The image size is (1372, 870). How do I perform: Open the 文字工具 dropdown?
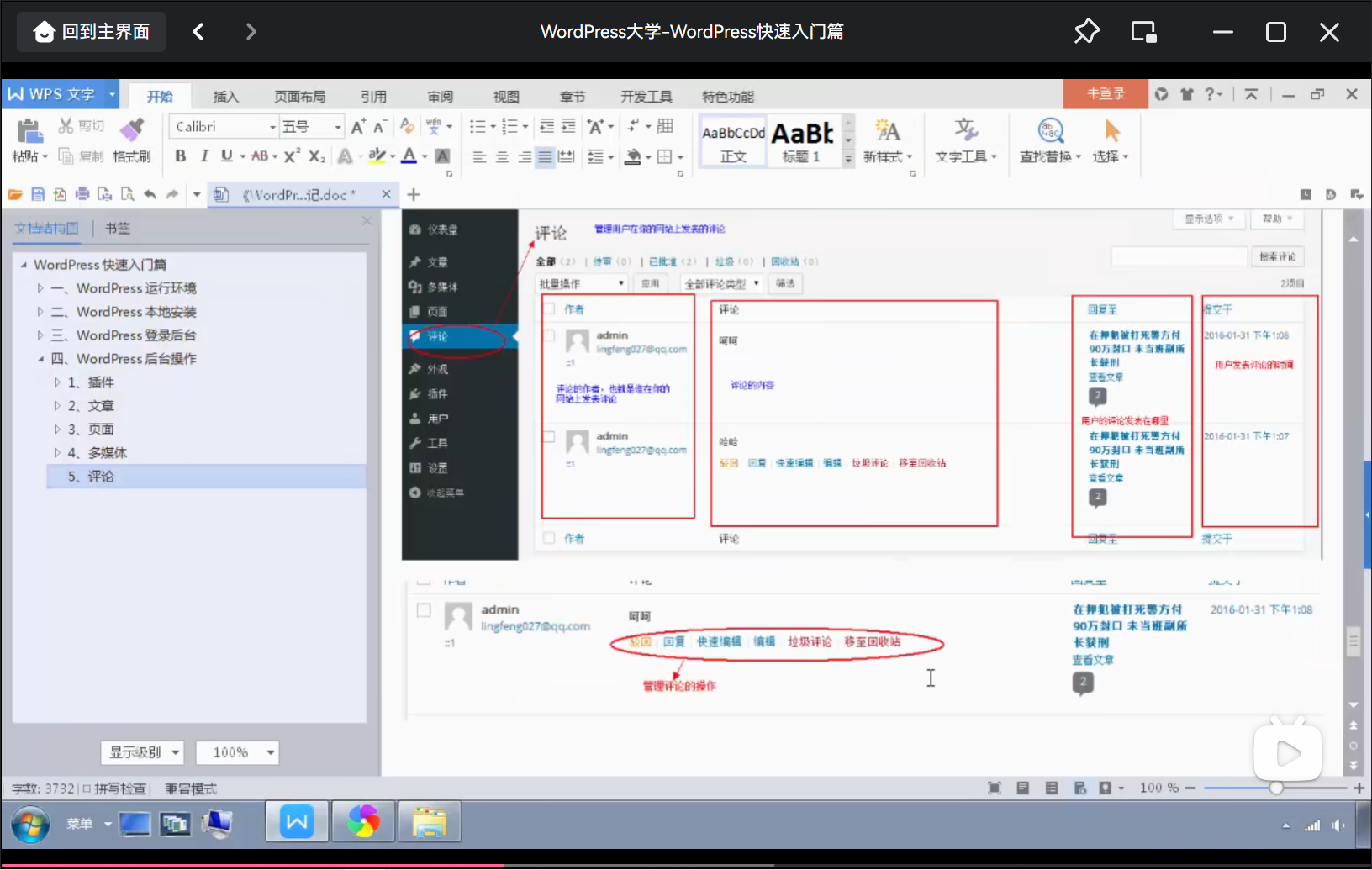[965, 156]
